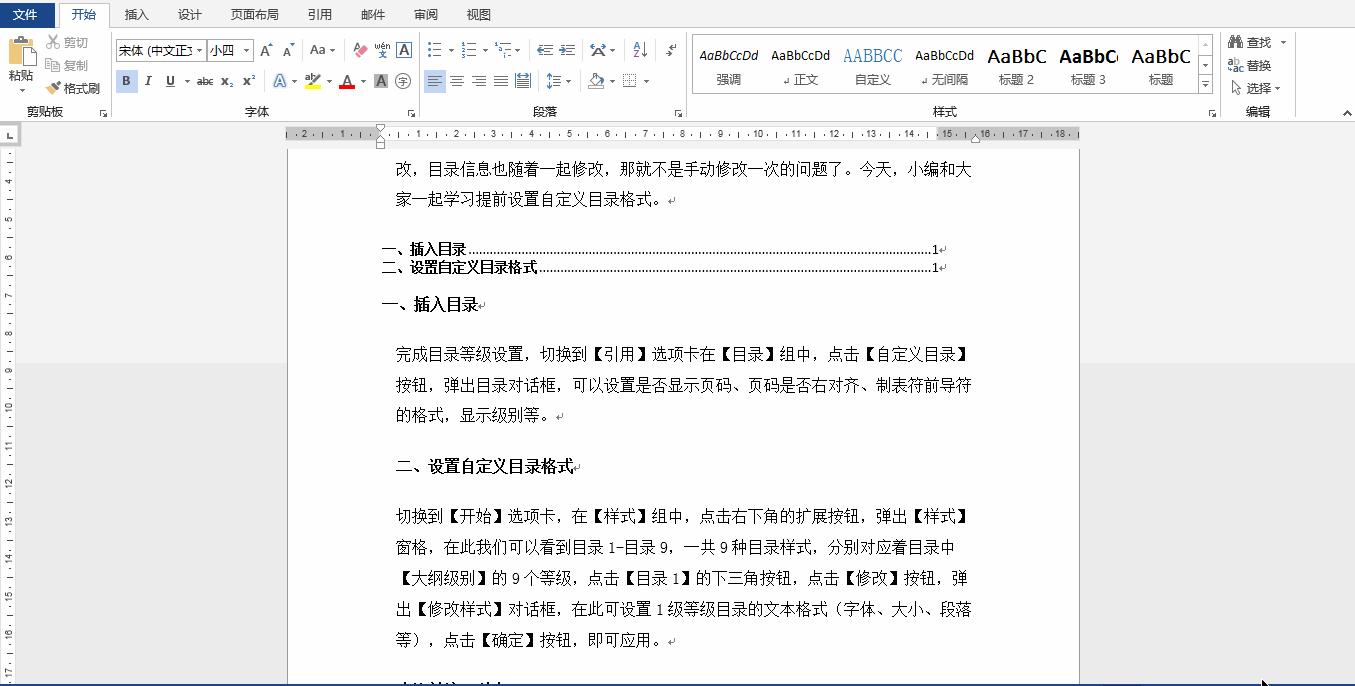Expand the Select (选择) dropdown
The height and width of the screenshot is (686, 1355).
pyautogui.click(x=1255, y=88)
